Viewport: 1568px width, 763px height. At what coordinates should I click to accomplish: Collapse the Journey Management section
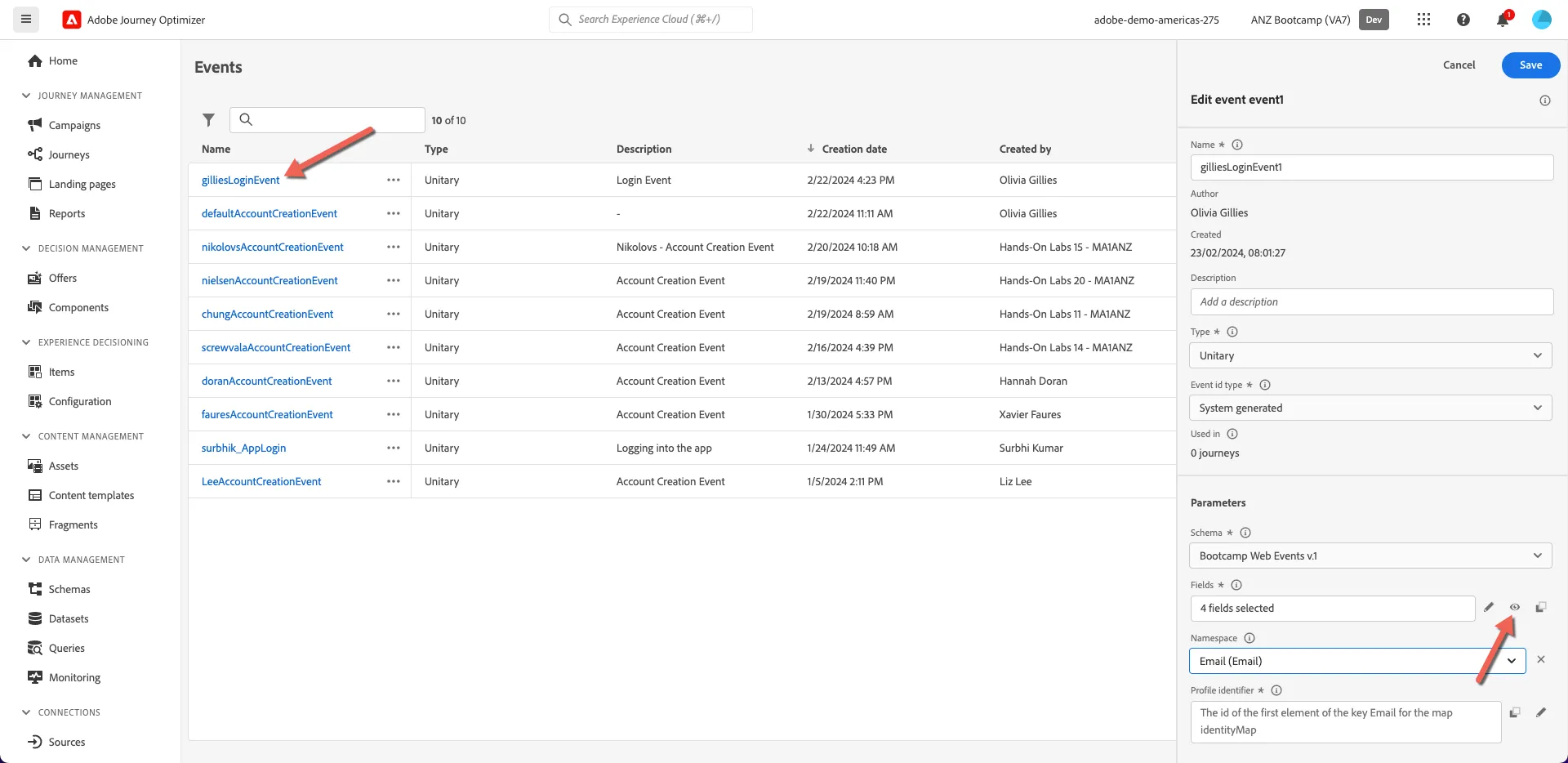tap(26, 96)
